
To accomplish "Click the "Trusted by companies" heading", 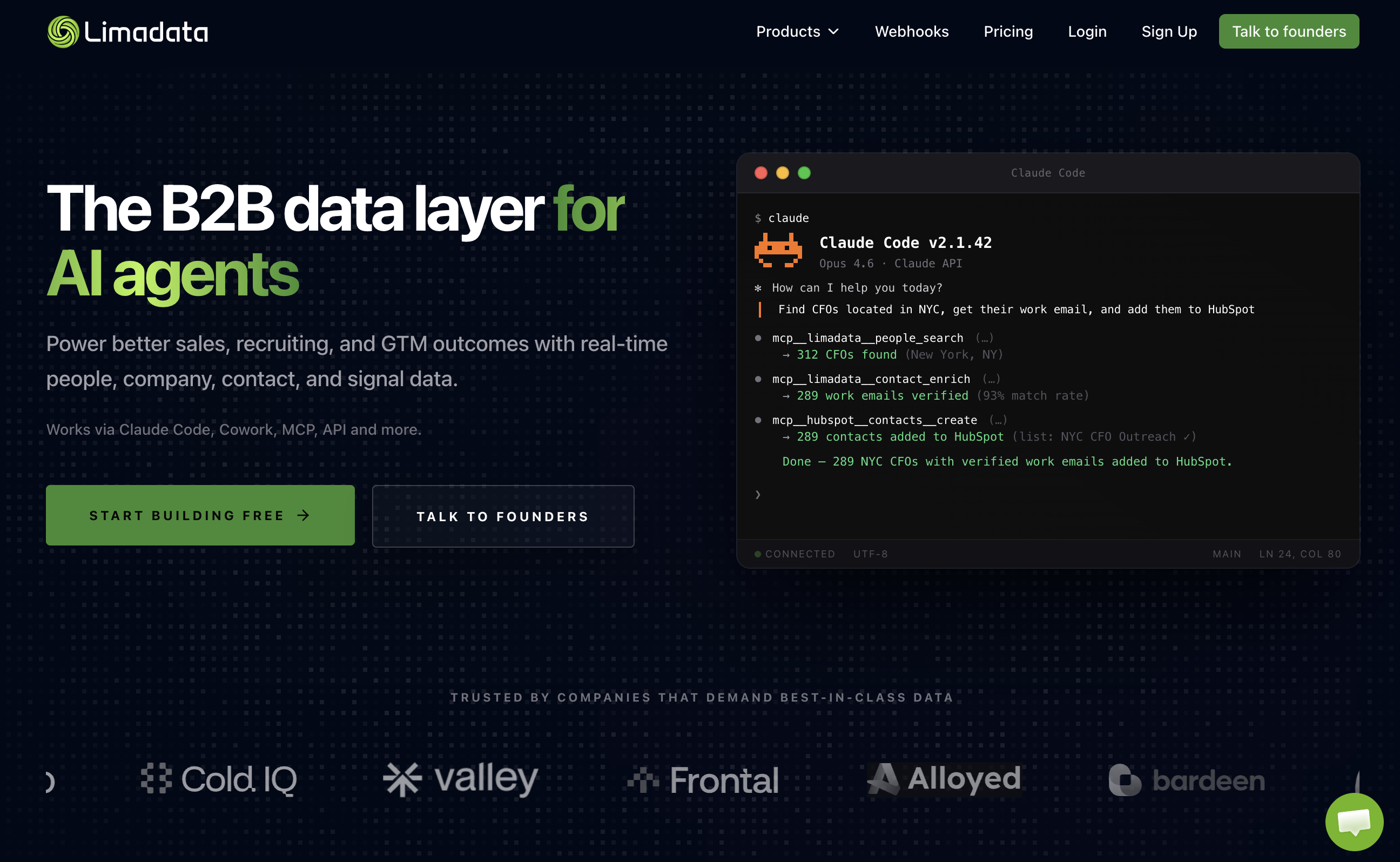I will click(701, 697).
